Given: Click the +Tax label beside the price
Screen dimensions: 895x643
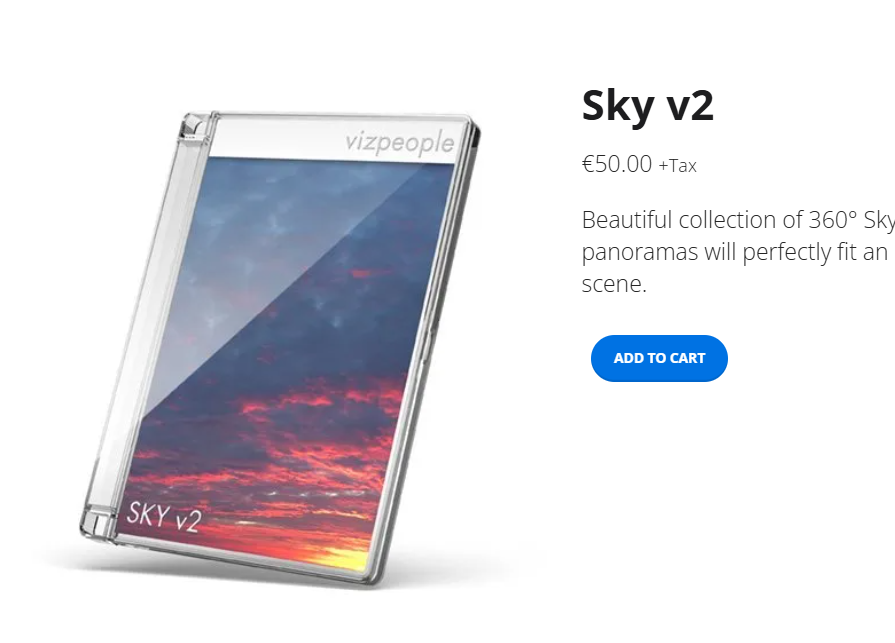Looking at the screenshot, I should point(678,166).
